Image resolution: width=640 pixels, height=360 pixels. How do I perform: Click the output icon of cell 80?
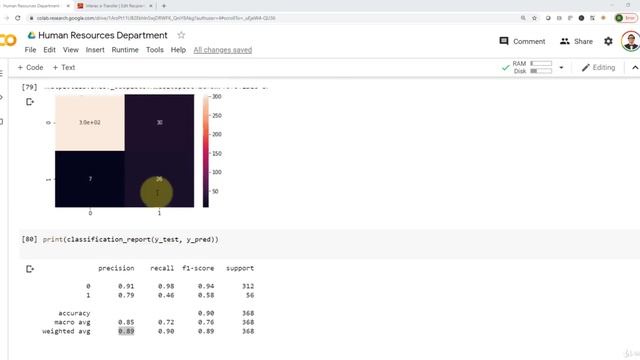30,269
